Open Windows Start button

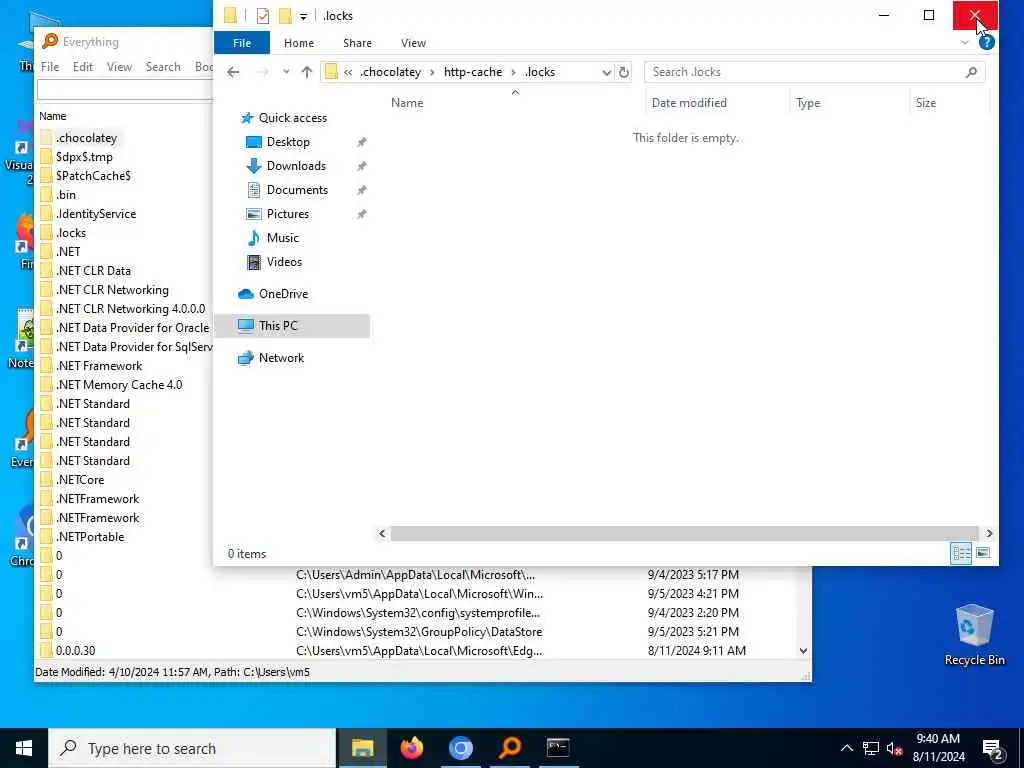tap(24, 748)
